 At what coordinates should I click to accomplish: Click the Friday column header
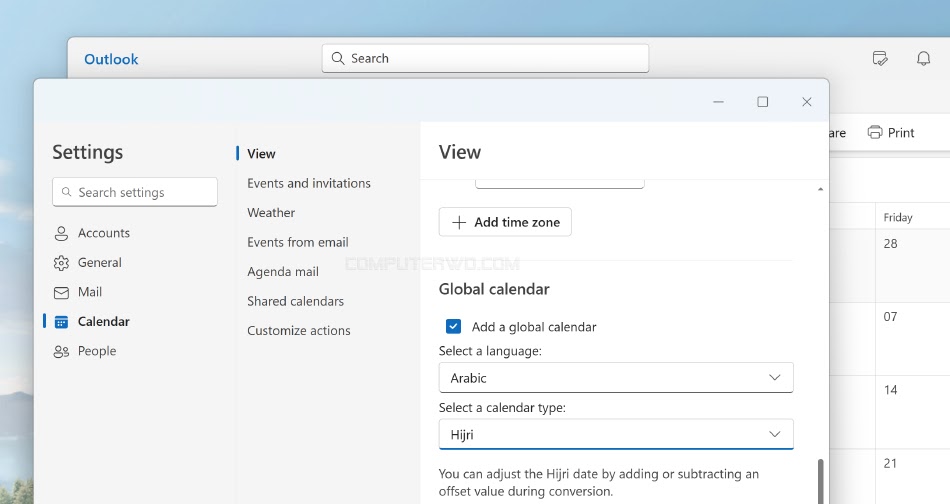click(x=898, y=217)
